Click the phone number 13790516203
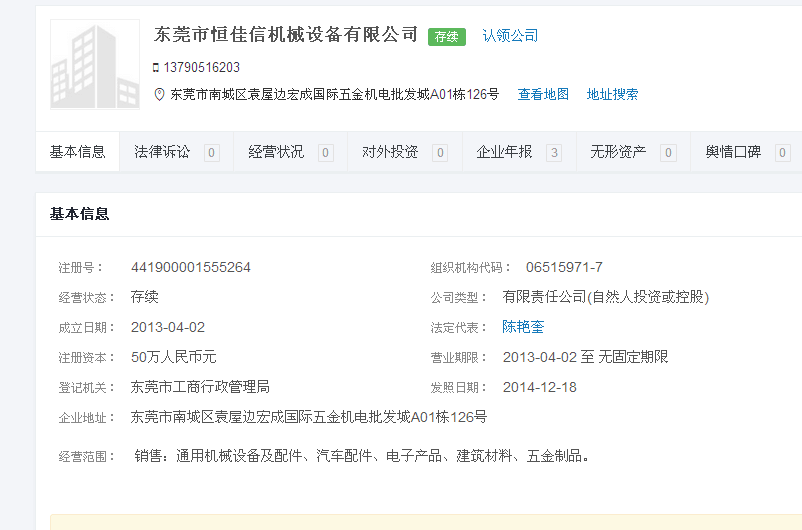The height and width of the screenshot is (530, 802). point(201,68)
